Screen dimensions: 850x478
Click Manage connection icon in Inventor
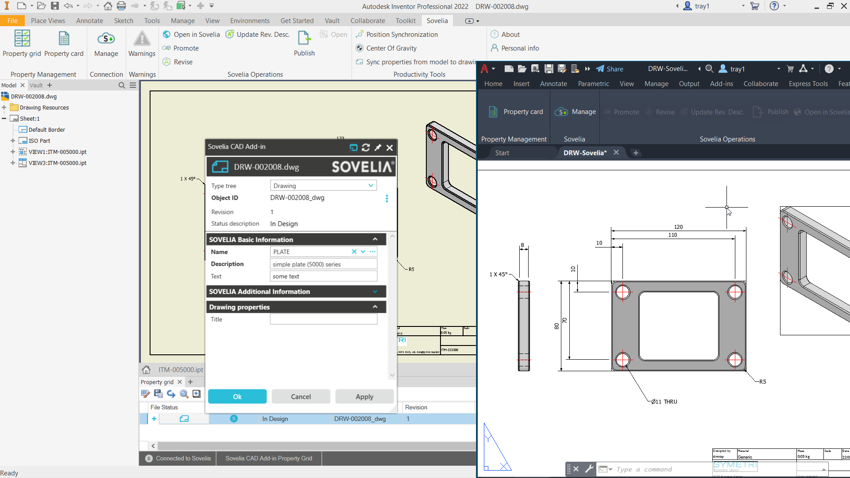click(106, 43)
